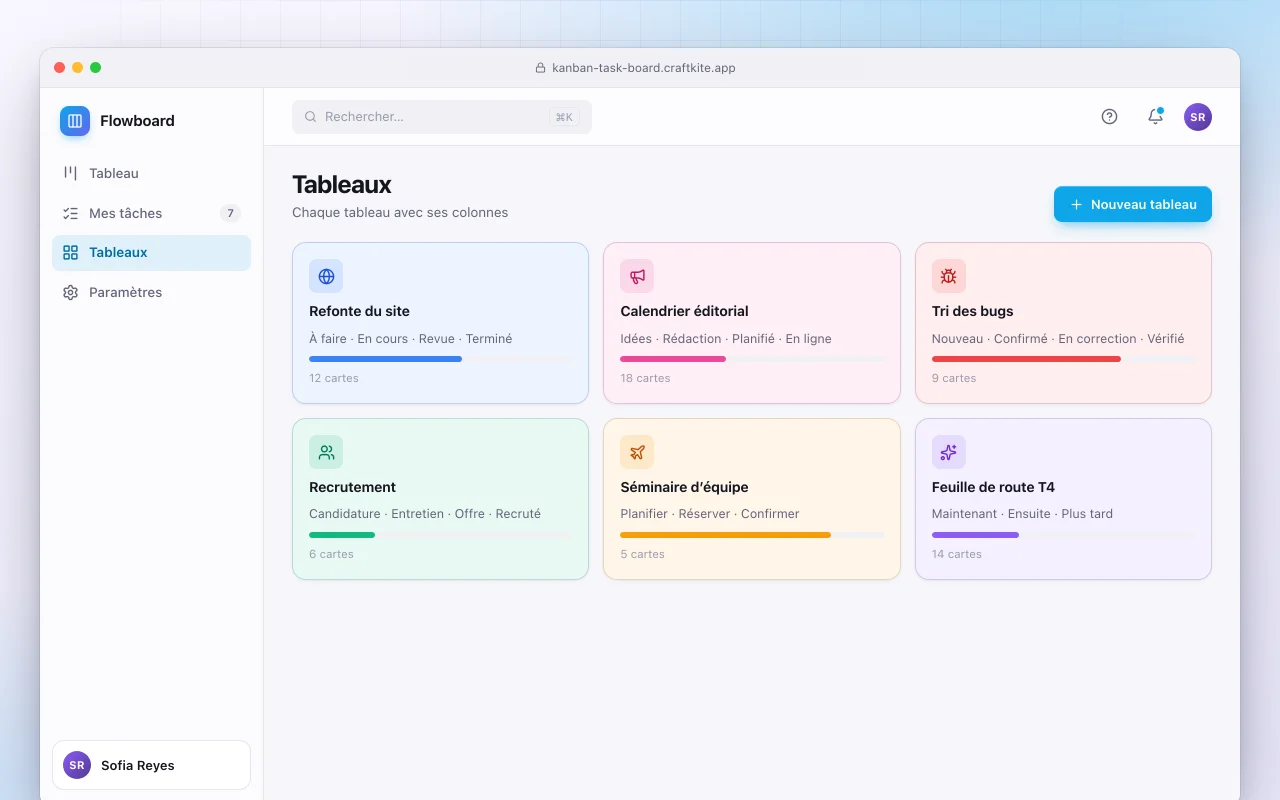Open the Recrutement board title
Viewport: 1280px width, 800px height.
pyautogui.click(x=353, y=487)
